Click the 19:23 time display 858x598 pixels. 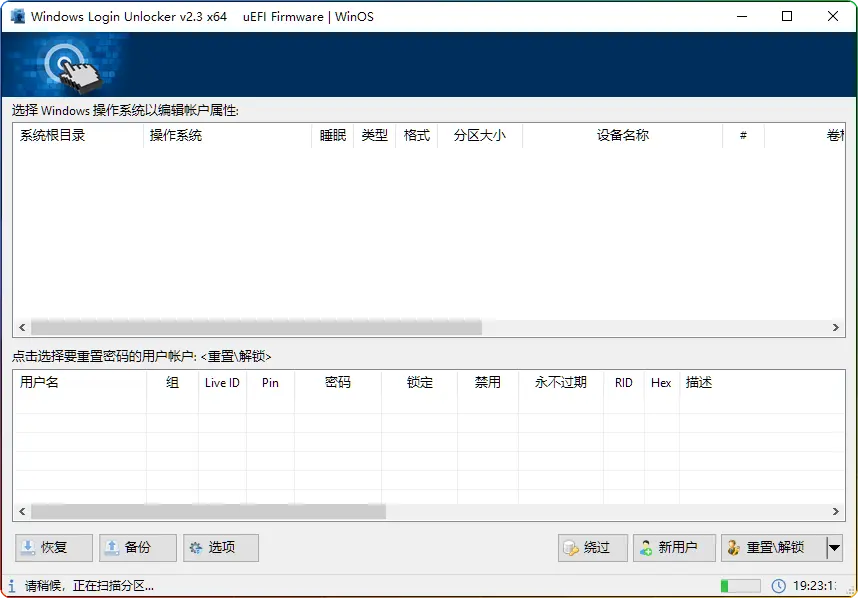[814, 586]
